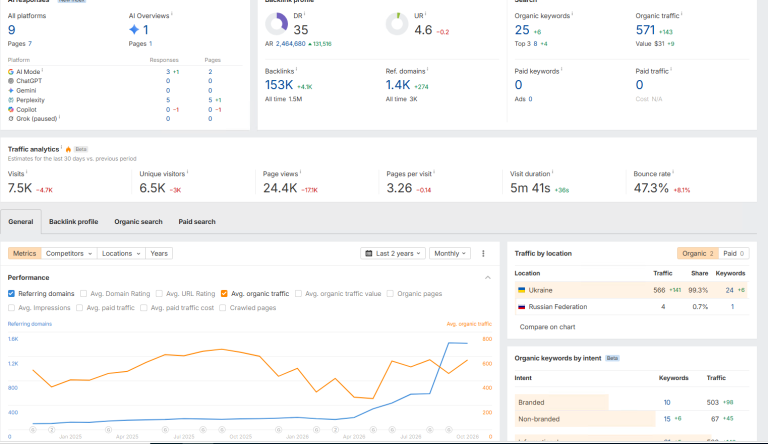Switch to the Organic search tab

(x=138, y=222)
